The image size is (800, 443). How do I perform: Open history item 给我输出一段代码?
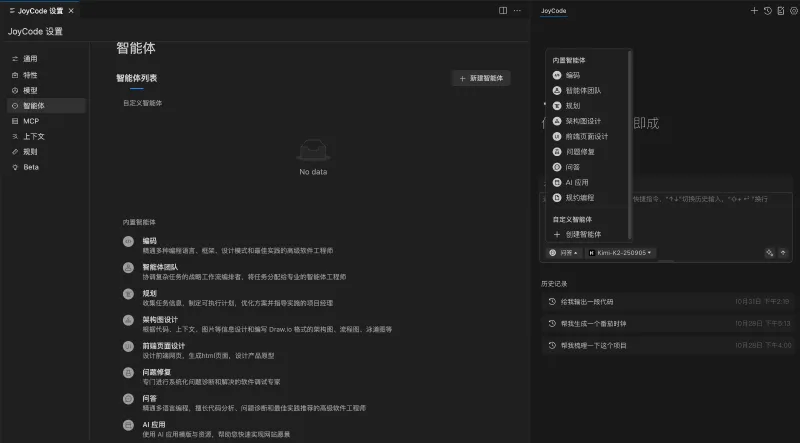pos(667,302)
